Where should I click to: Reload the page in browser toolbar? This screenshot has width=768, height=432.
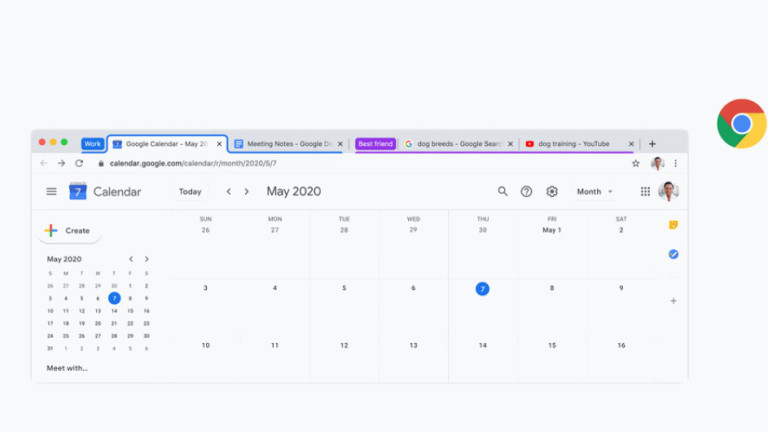click(x=79, y=163)
